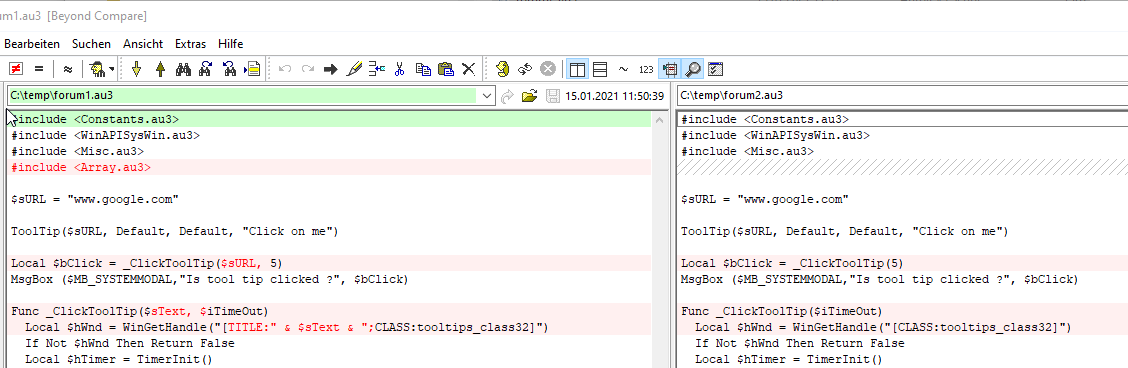1128x368 pixels.
Task: Click the Find Next binoculars icon
Action: click(206, 69)
